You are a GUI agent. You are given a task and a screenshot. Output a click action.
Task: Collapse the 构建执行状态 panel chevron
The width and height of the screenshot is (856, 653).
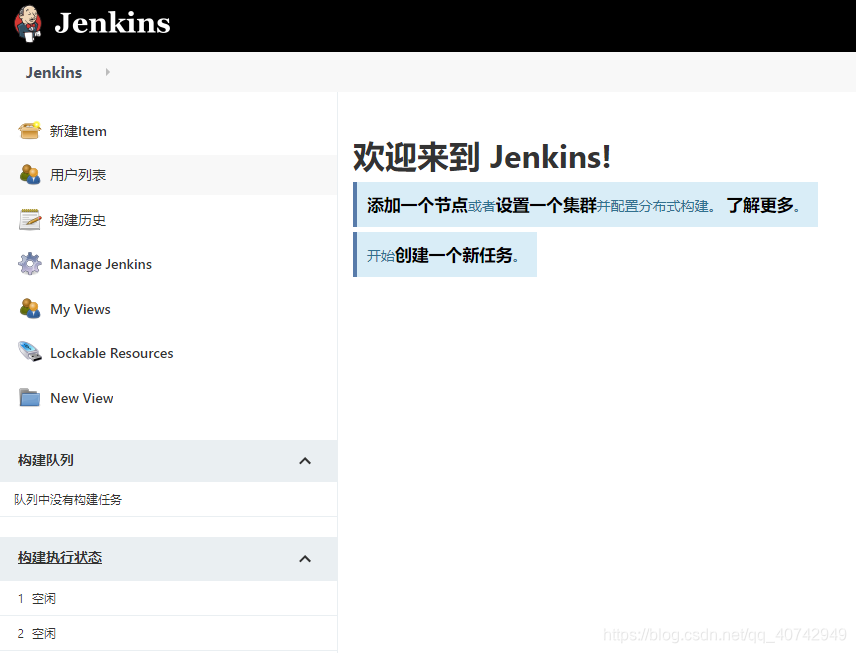(305, 559)
